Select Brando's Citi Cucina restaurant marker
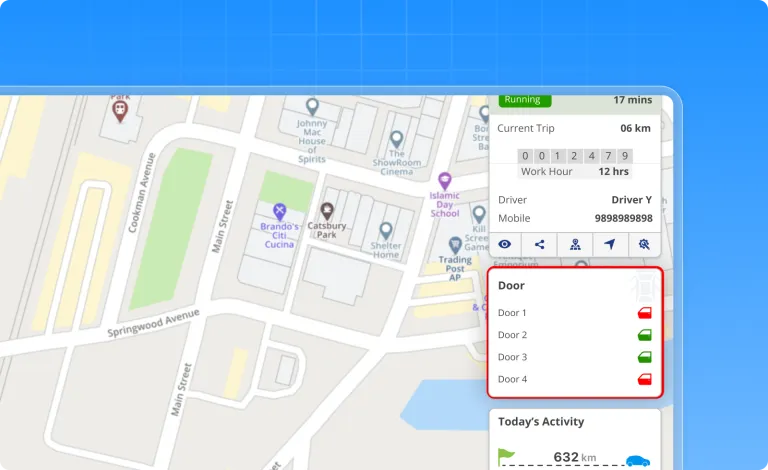The width and height of the screenshot is (768, 470). tap(279, 211)
